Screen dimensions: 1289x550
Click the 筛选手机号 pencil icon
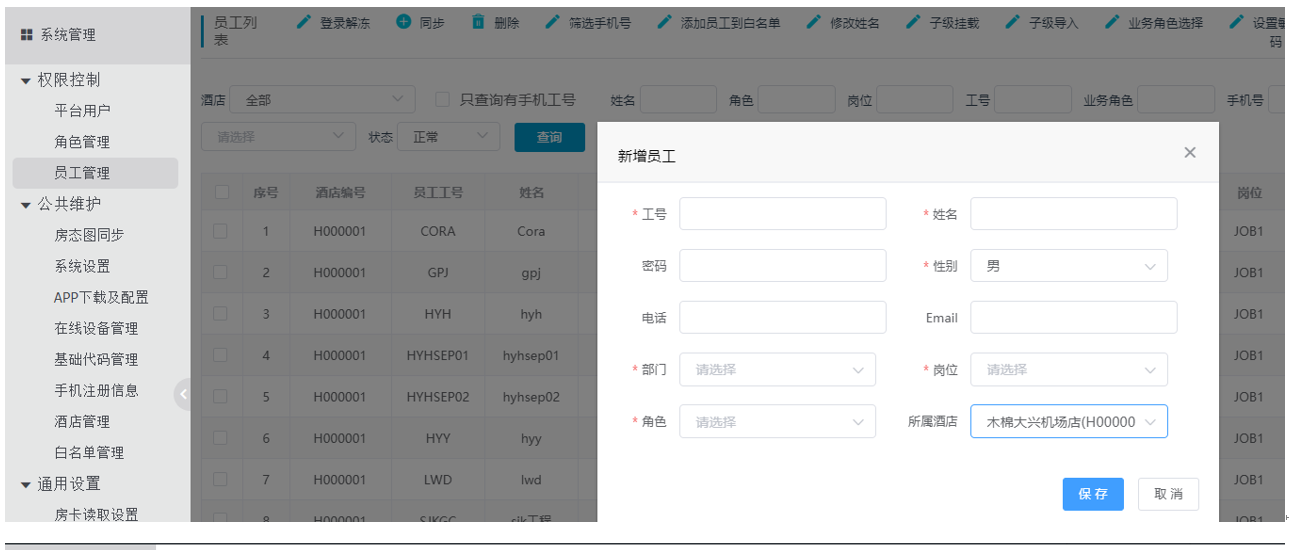pos(552,22)
